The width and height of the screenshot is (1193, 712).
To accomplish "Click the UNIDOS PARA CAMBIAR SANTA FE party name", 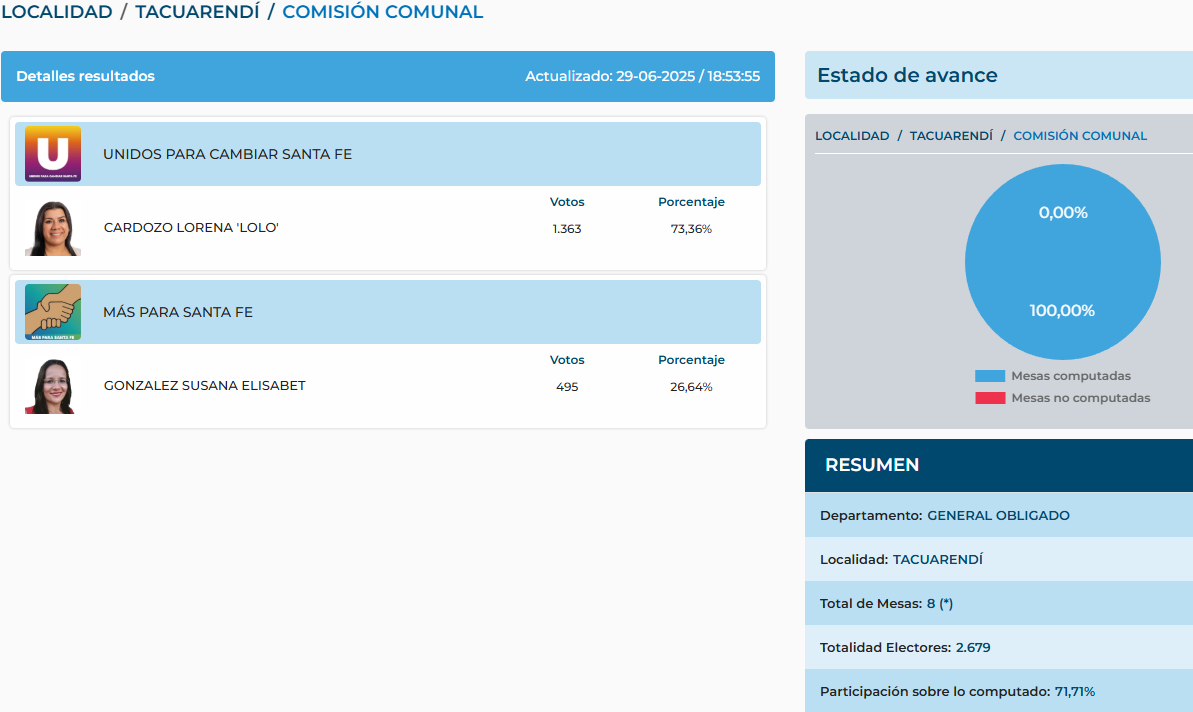I will point(227,155).
